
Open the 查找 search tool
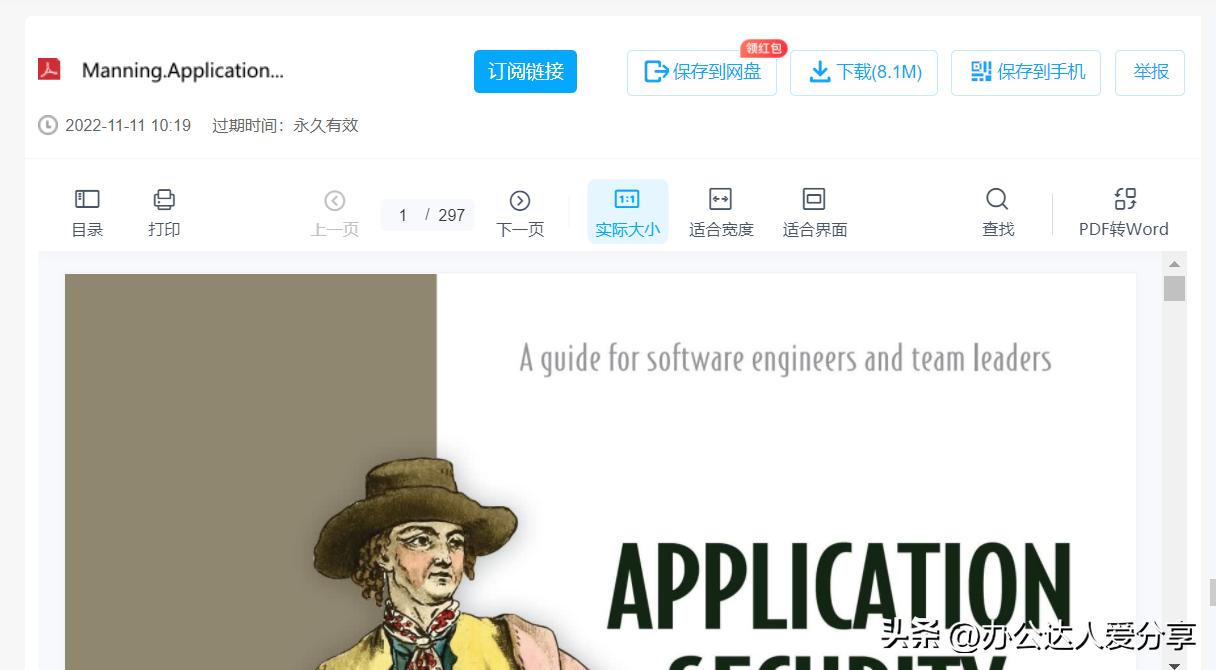997,211
